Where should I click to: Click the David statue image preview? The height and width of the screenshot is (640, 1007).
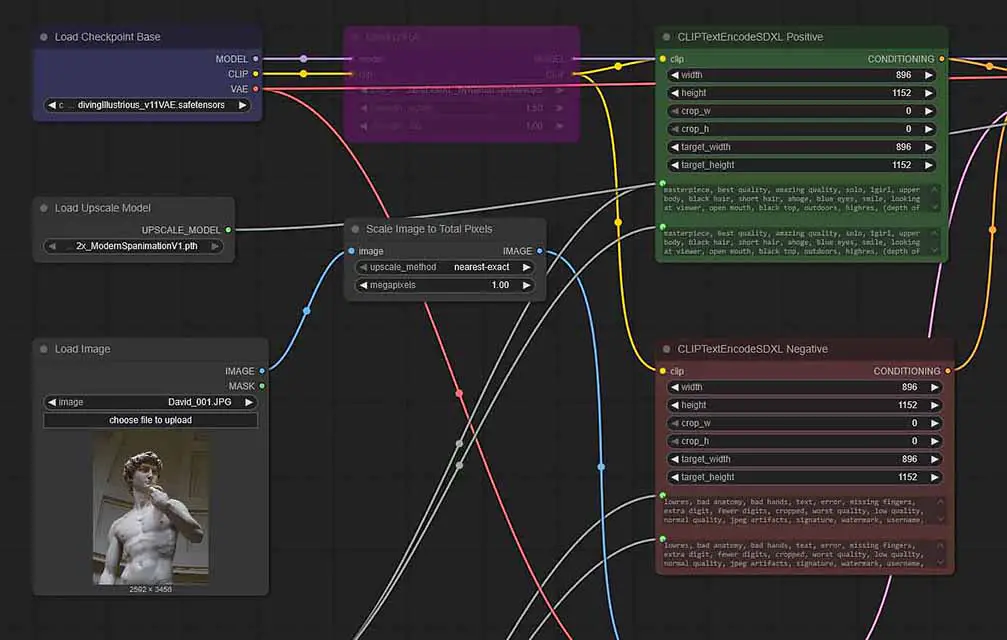(x=151, y=507)
